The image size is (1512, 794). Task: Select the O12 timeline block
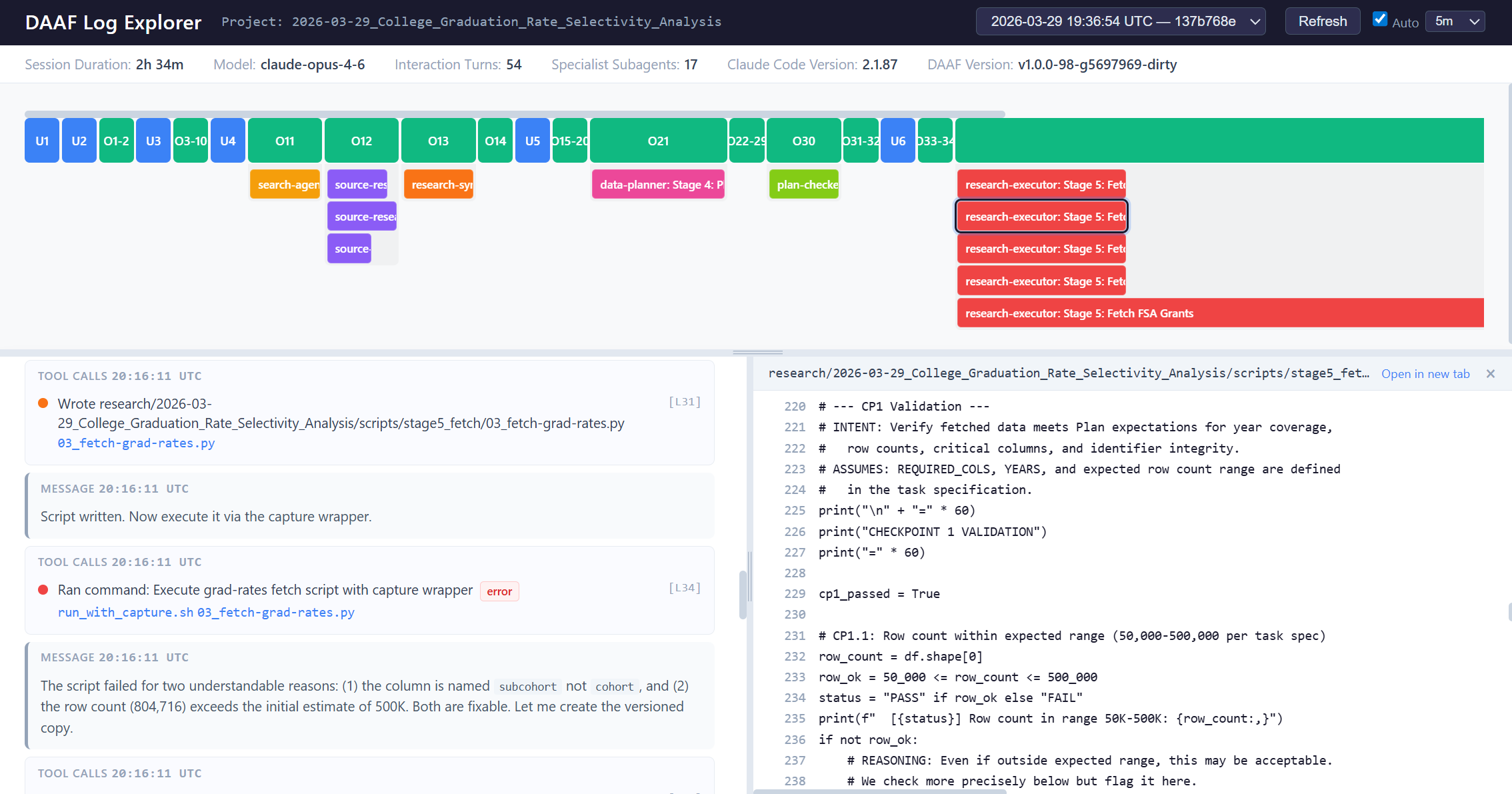coord(361,141)
